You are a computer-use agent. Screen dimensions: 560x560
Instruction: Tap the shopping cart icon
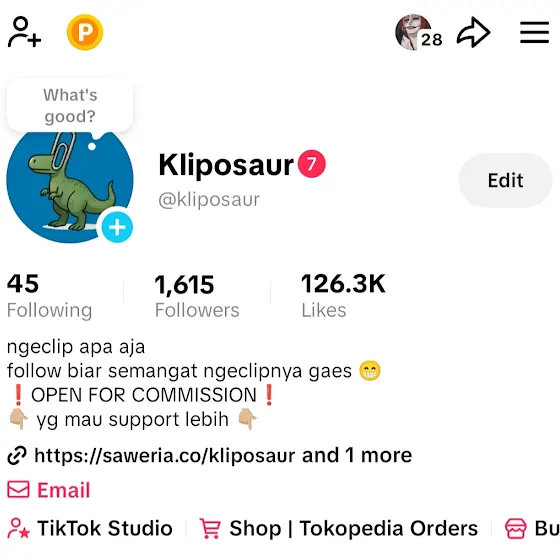[210, 528]
